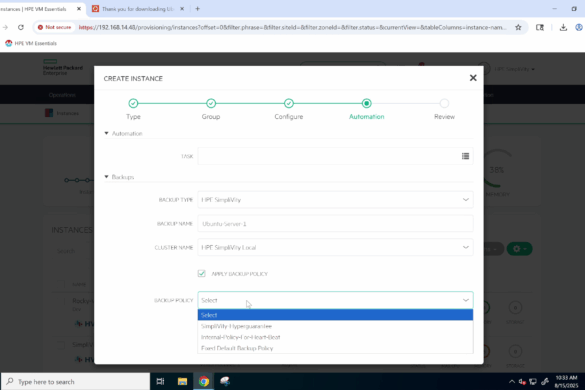This screenshot has height=390, width=585.
Task: Close the HPE VM Essentials tab
Action: pos(79,9)
